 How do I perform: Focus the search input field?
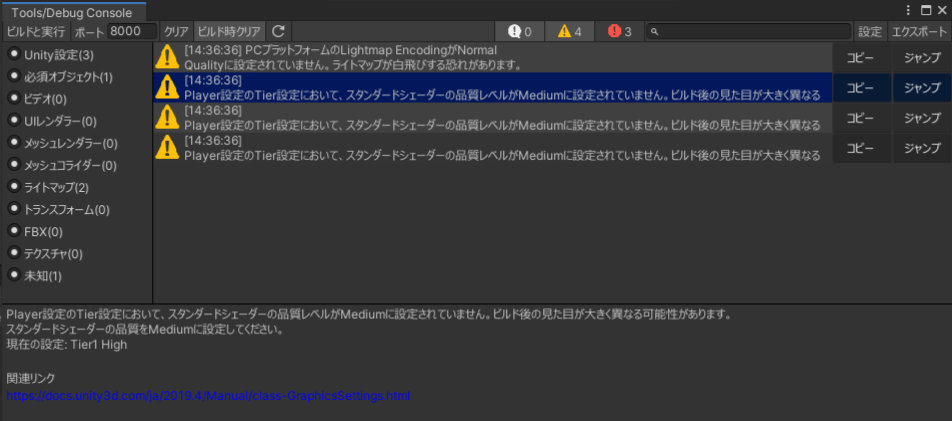point(748,32)
